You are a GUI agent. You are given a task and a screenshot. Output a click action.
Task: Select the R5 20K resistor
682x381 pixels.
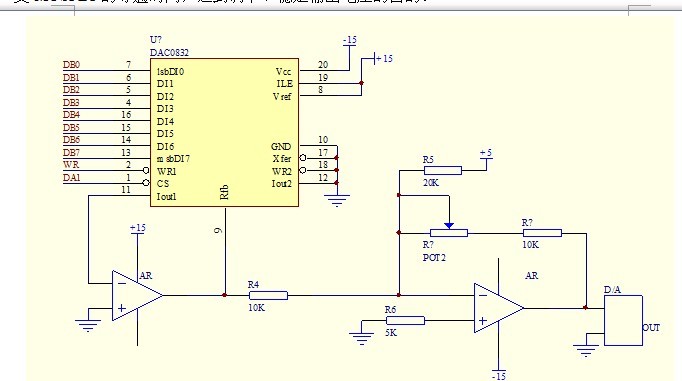[x=442, y=170]
